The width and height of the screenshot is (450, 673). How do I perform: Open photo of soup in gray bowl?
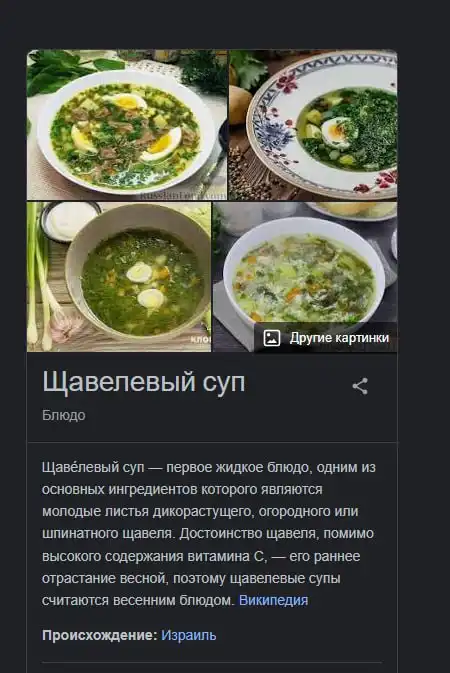click(119, 277)
